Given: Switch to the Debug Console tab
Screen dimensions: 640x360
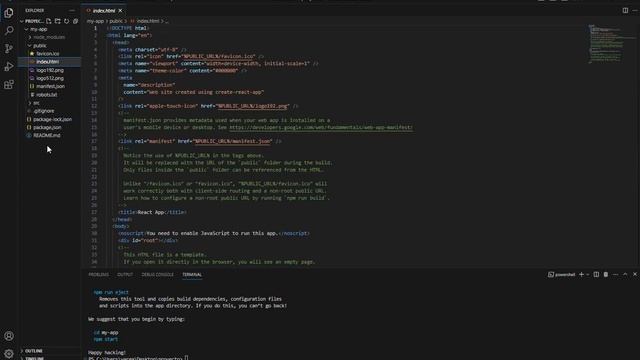Looking at the screenshot, I should tap(157, 275).
